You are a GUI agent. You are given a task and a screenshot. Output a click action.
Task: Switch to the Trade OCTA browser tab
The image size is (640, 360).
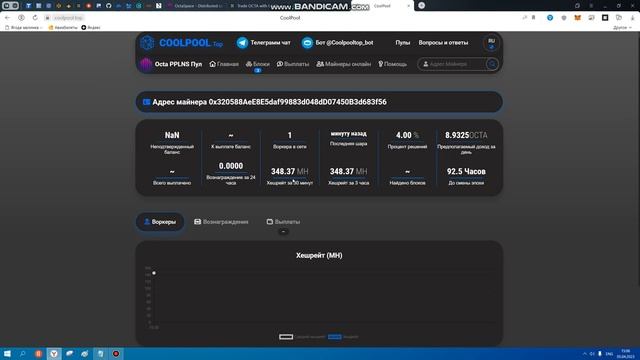click(249, 6)
